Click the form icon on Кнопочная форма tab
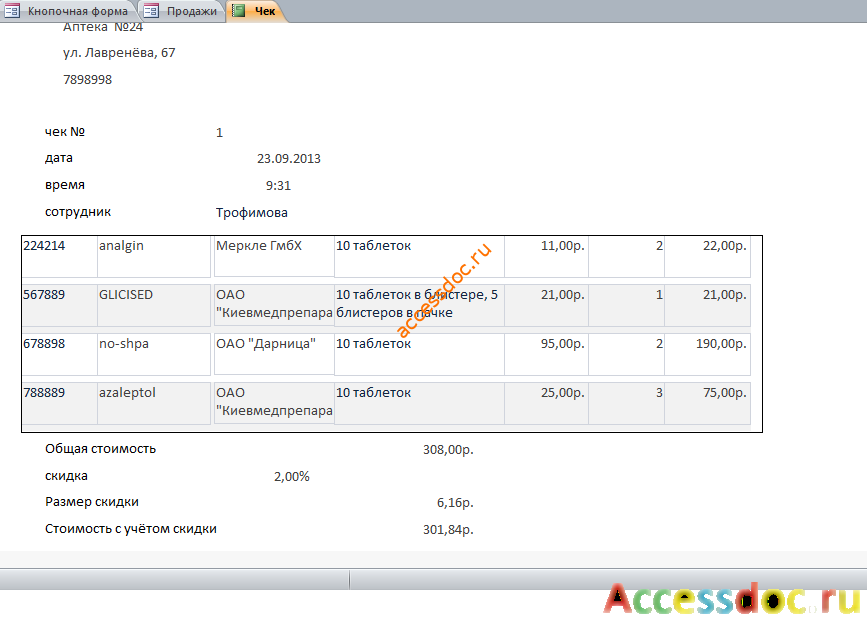The width and height of the screenshot is (867, 620). [x=12, y=11]
